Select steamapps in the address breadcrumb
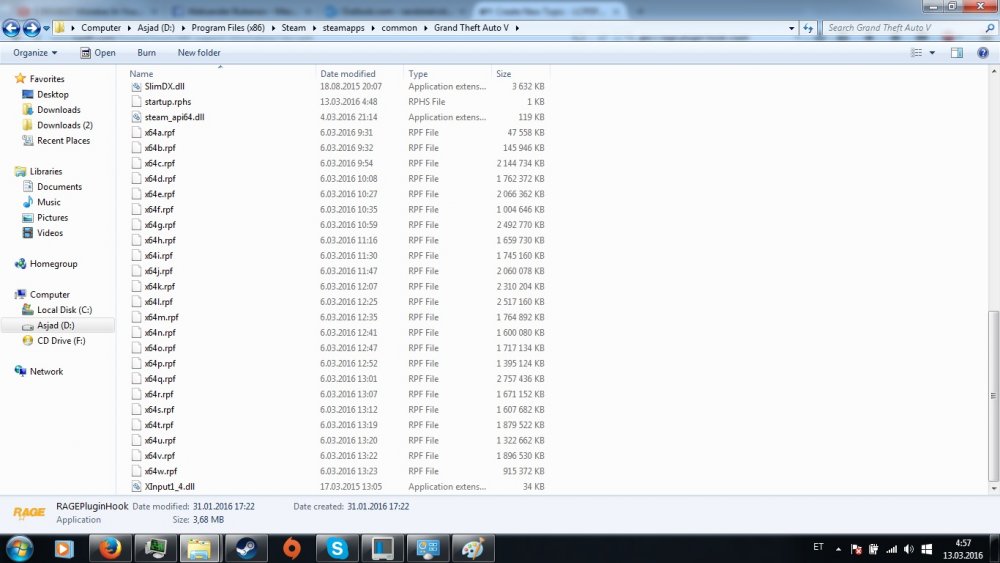Viewport: 1000px width, 563px height. pyautogui.click(x=343, y=28)
